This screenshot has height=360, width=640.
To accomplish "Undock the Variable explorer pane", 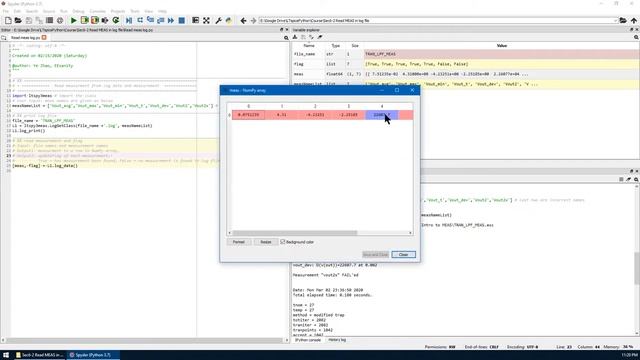I will tap(631, 30).
